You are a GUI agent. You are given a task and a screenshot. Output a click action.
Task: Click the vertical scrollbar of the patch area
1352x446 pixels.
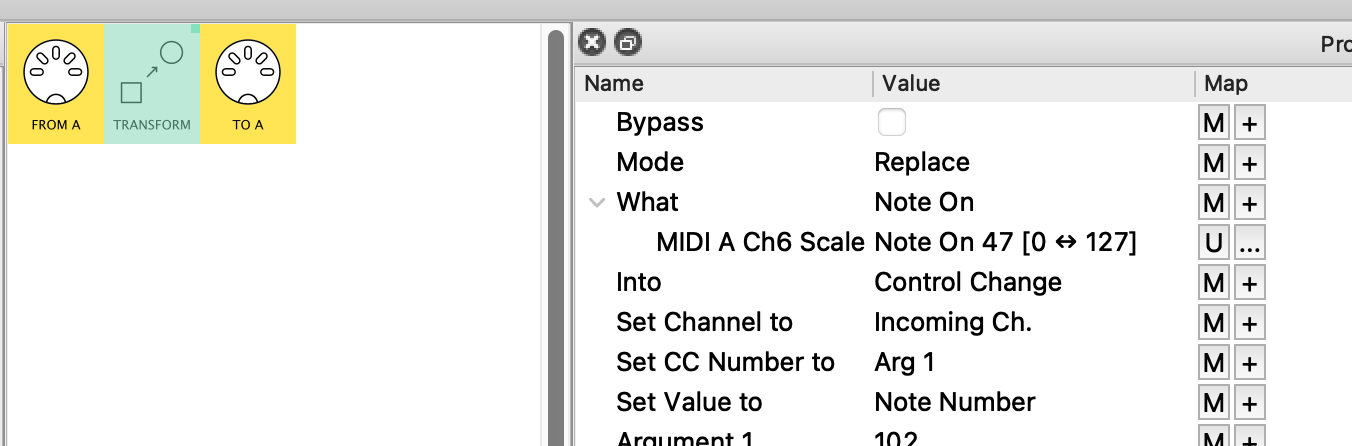coord(558,230)
